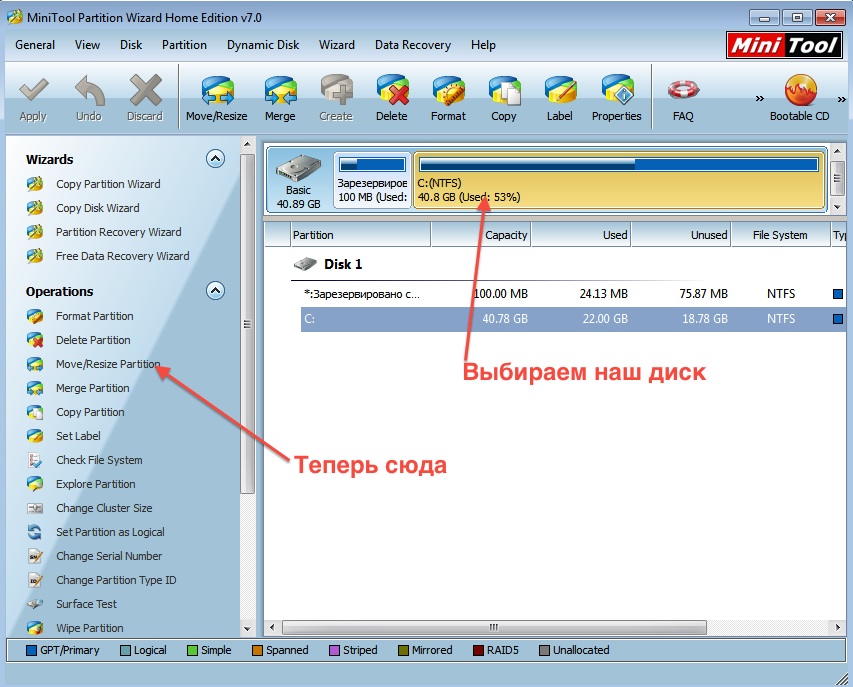Image resolution: width=853 pixels, height=687 pixels.
Task: Click the Label toolbar icon
Action: click(x=560, y=98)
